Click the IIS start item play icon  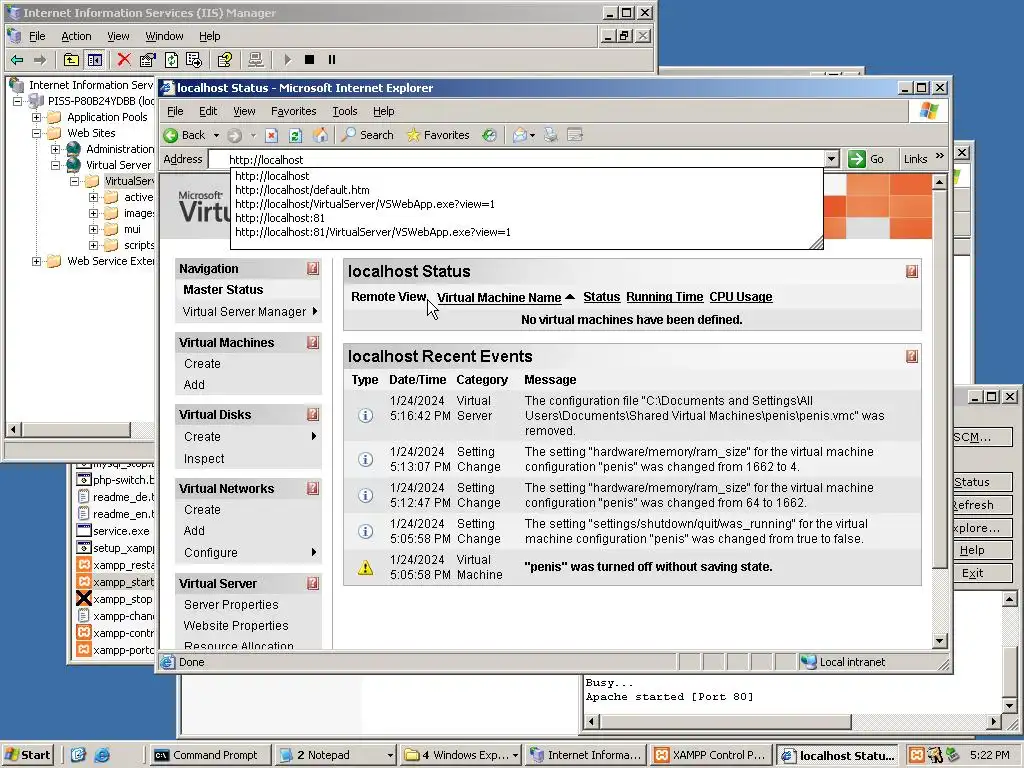click(287, 60)
